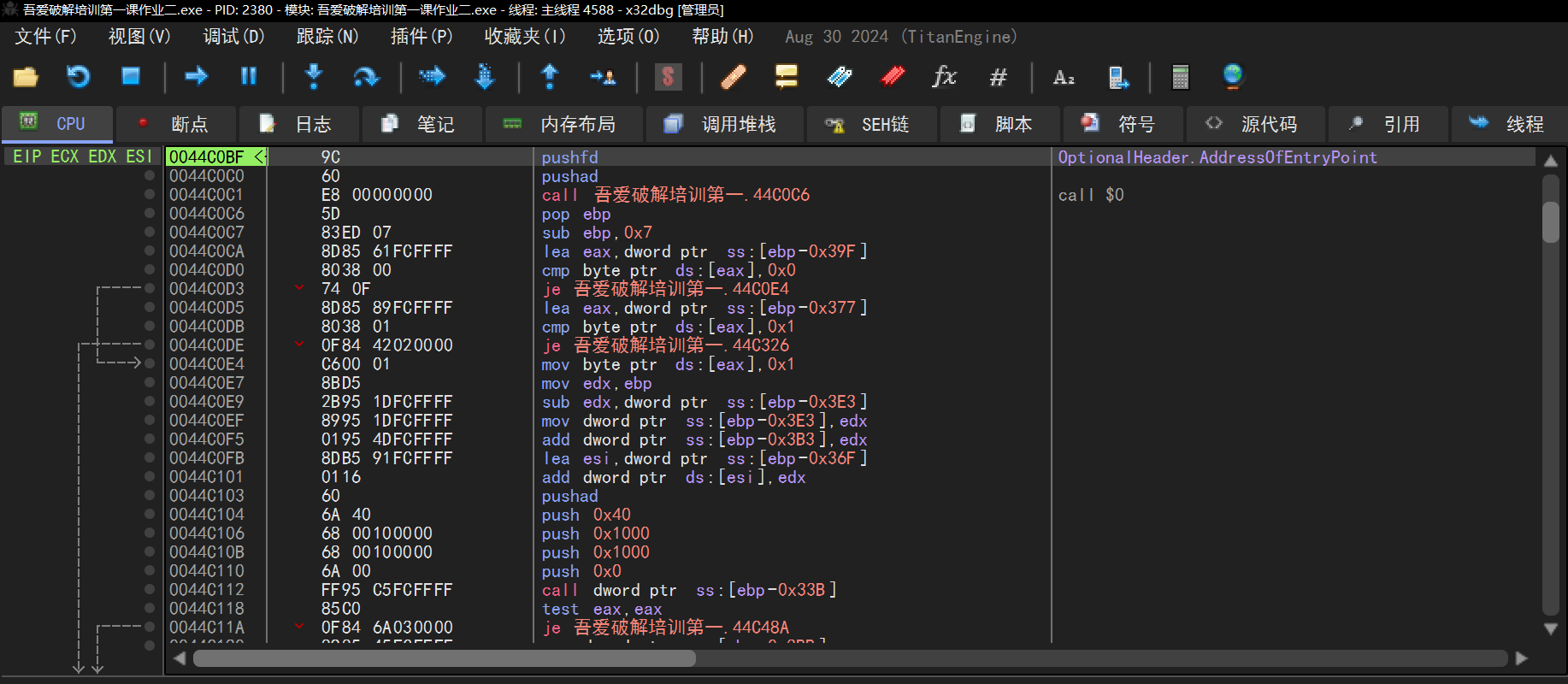Open the 帮助(H) menu
This screenshot has height=684, width=1568.
pos(722,37)
